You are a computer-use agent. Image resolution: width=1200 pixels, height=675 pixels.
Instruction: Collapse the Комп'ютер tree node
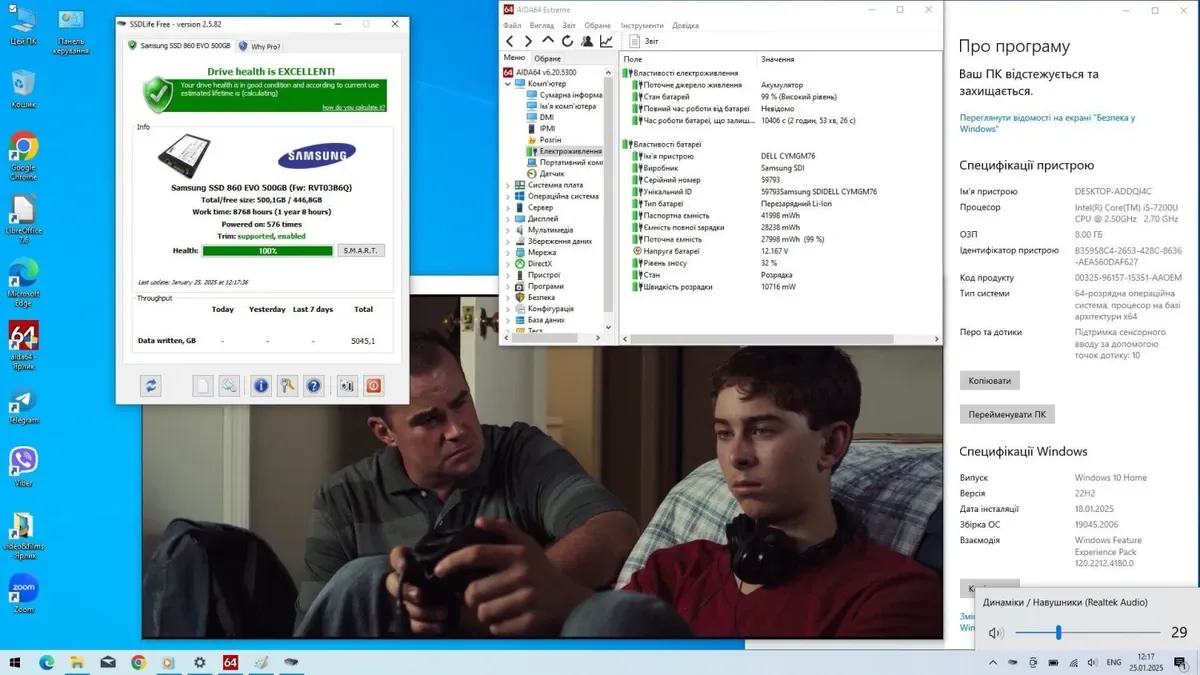pyautogui.click(x=508, y=84)
